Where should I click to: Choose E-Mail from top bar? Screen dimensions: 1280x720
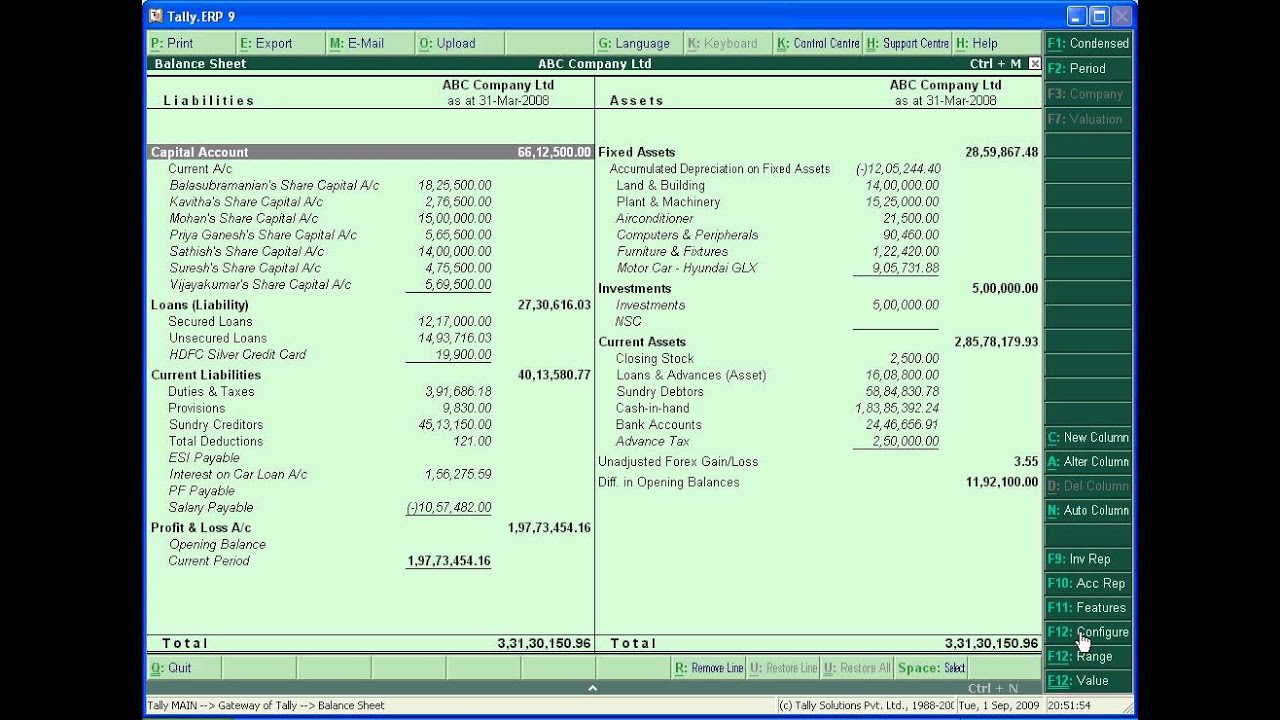[x=370, y=43]
